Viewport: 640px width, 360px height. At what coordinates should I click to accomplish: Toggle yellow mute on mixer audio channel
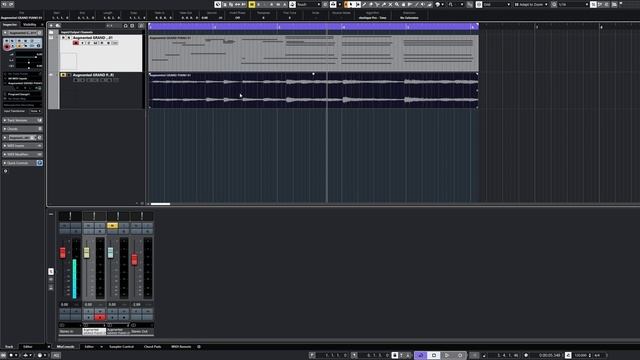tap(112, 225)
